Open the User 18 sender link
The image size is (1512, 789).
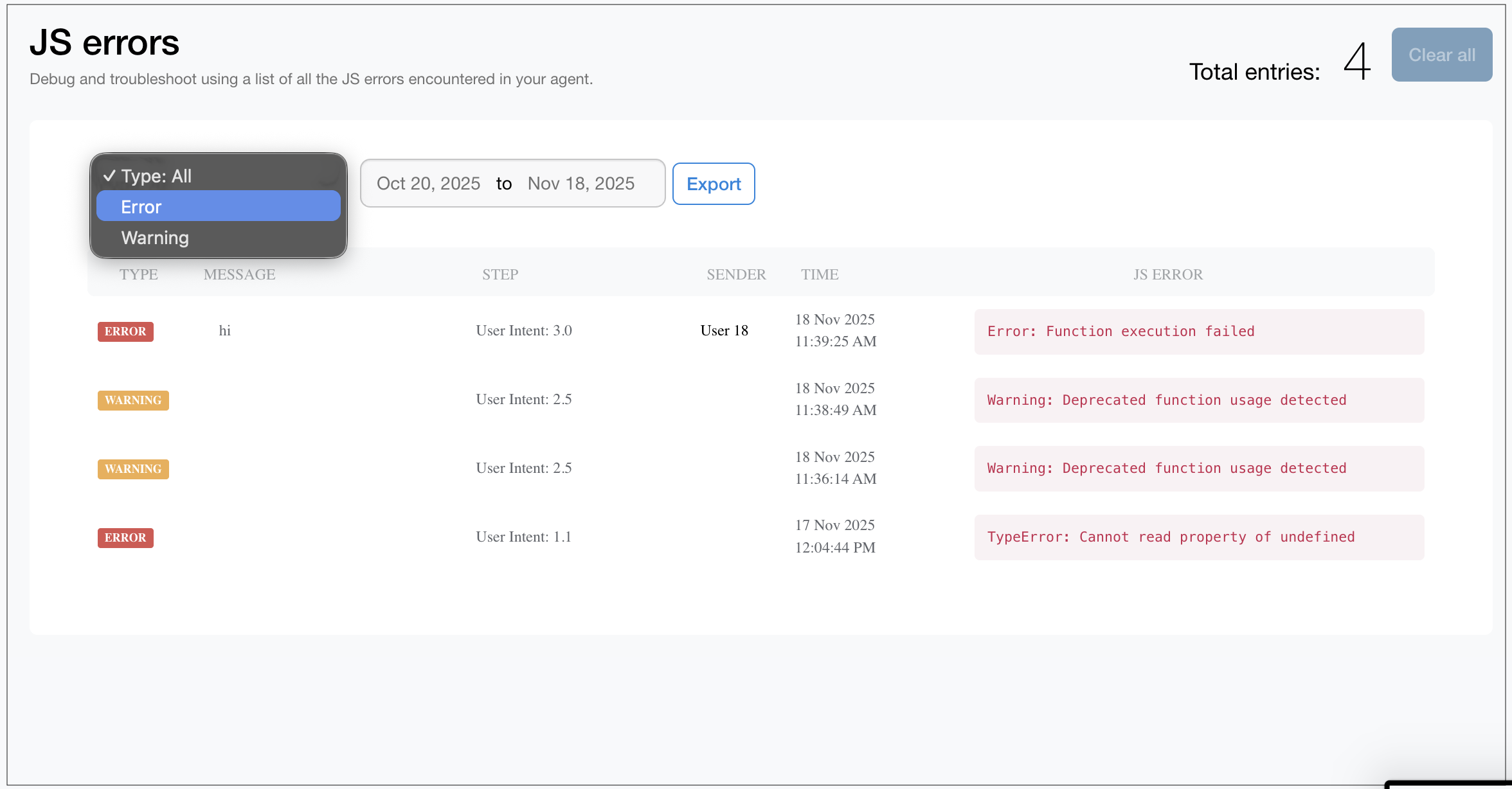pos(724,331)
